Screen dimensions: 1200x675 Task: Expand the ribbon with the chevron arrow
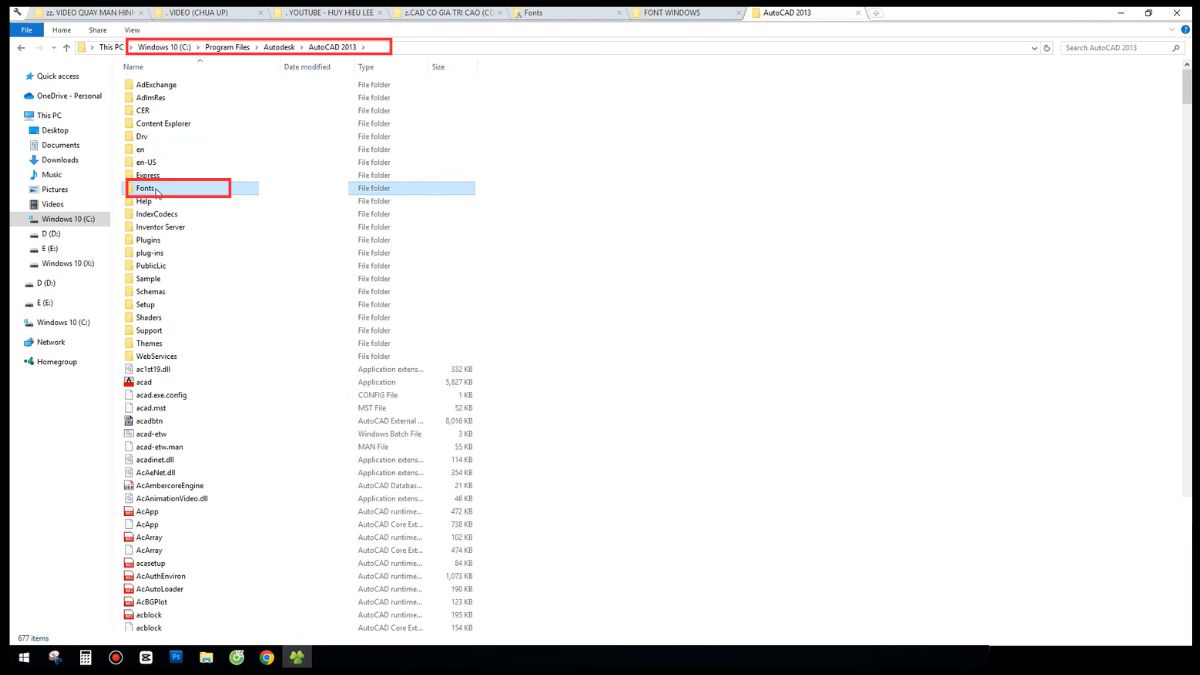(x=1174, y=30)
